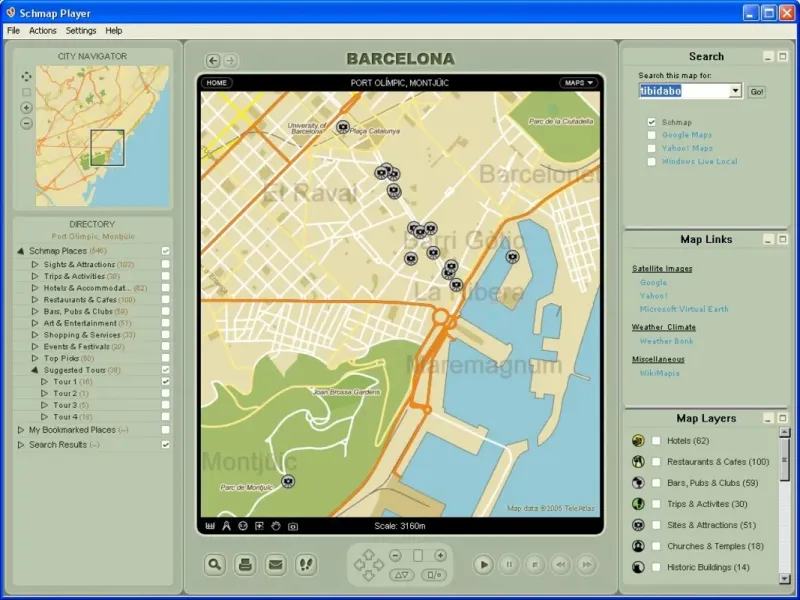This screenshot has height=600, width=800.
Task: Open the MAPS dropdown on map header
Action: click(x=579, y=83)
